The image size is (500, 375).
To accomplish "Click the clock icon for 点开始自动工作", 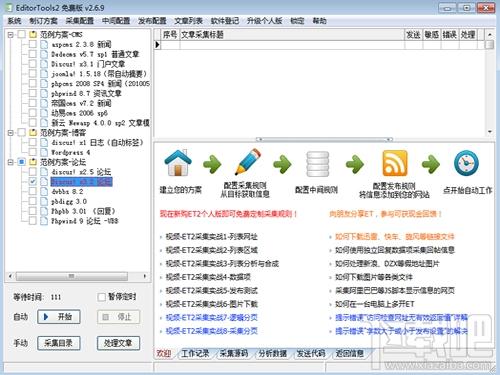I will (466, 163).
